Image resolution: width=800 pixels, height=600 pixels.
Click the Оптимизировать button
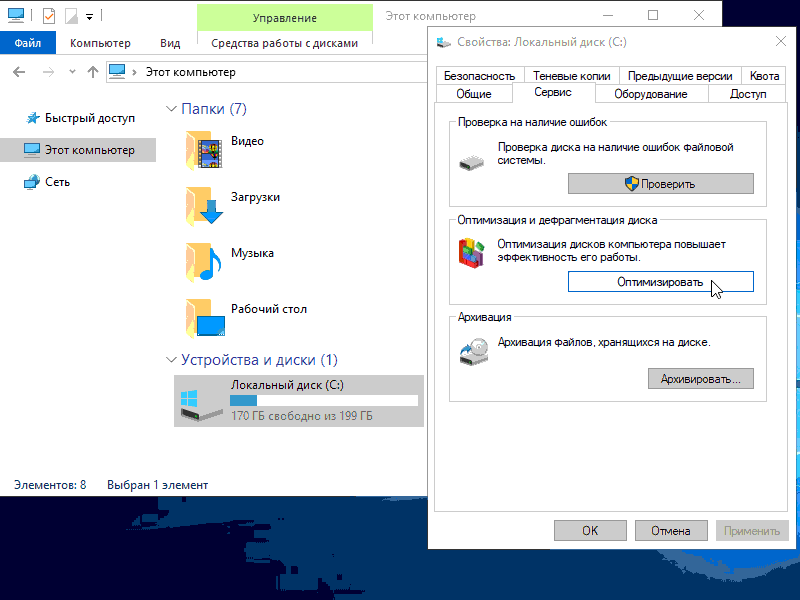pyautogui.click(x=660, y=282)
